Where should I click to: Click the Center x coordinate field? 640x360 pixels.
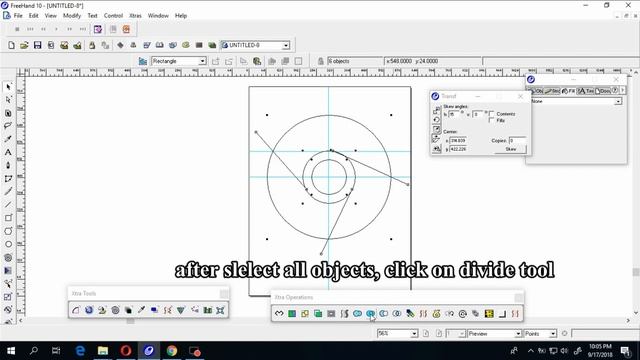458,140
